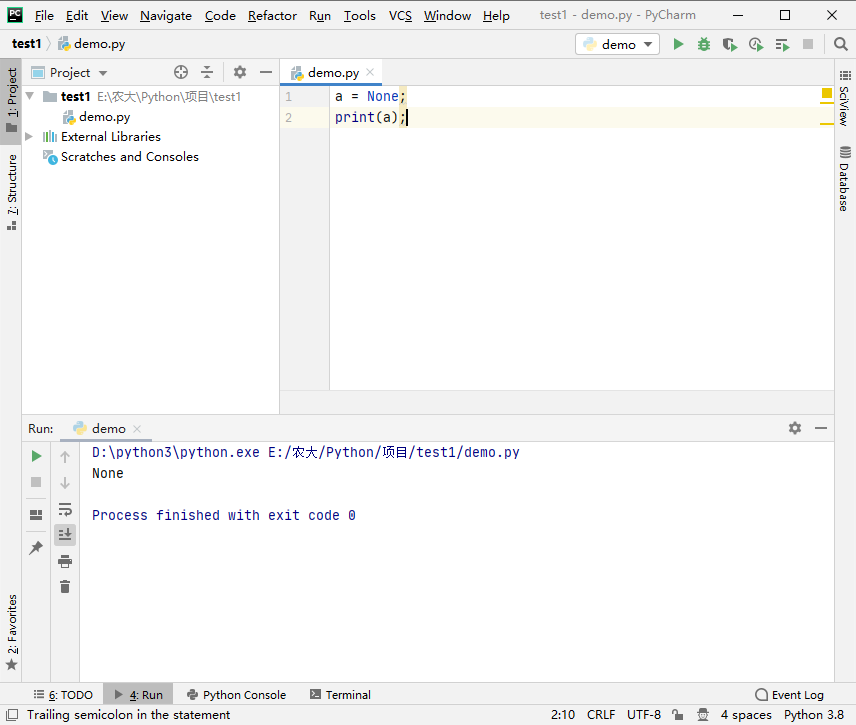Select demo.py in the Project tree
856x725 pixels.
tap(104, 117)
